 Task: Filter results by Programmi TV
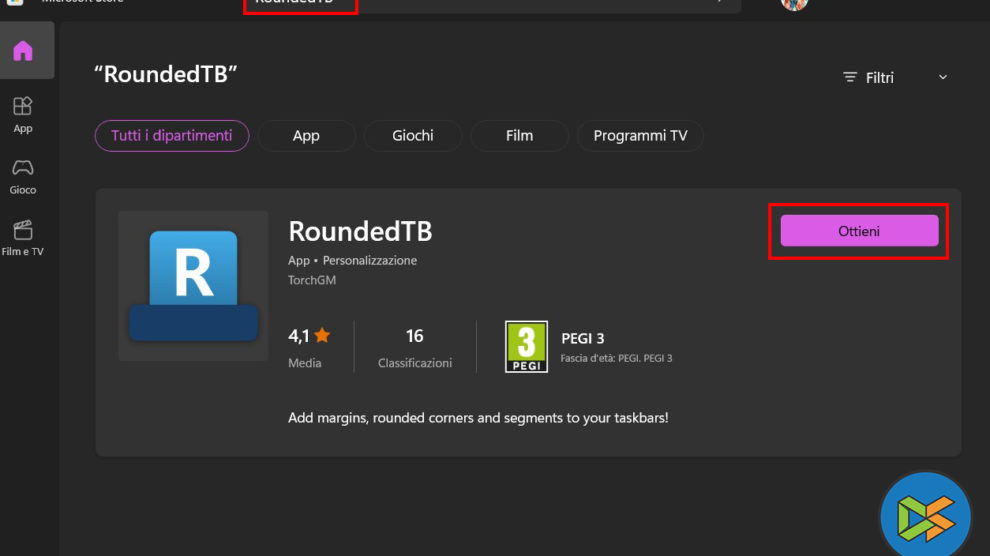point(640,136)
